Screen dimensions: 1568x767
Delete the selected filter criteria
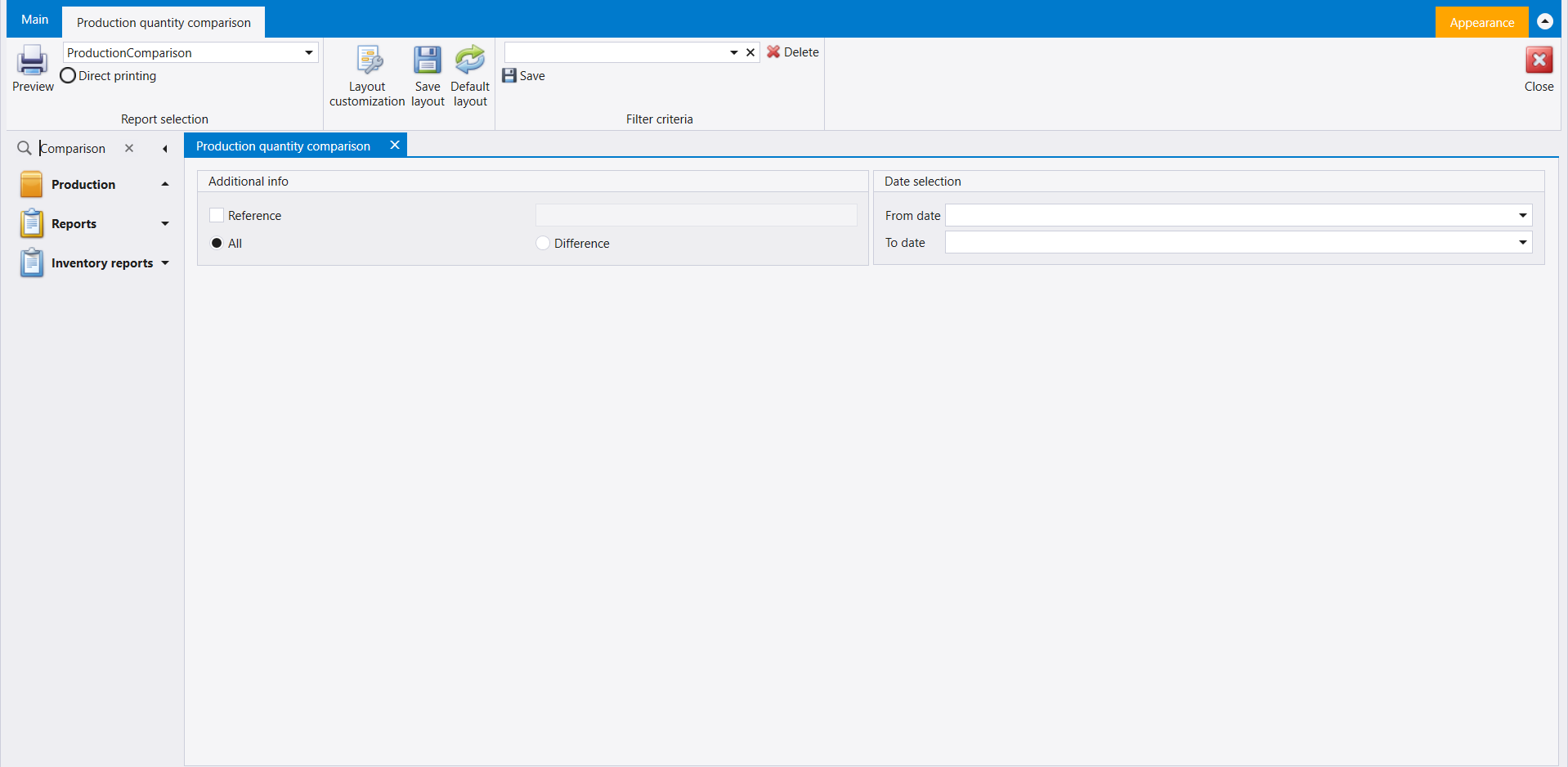[x=793, y=52]
